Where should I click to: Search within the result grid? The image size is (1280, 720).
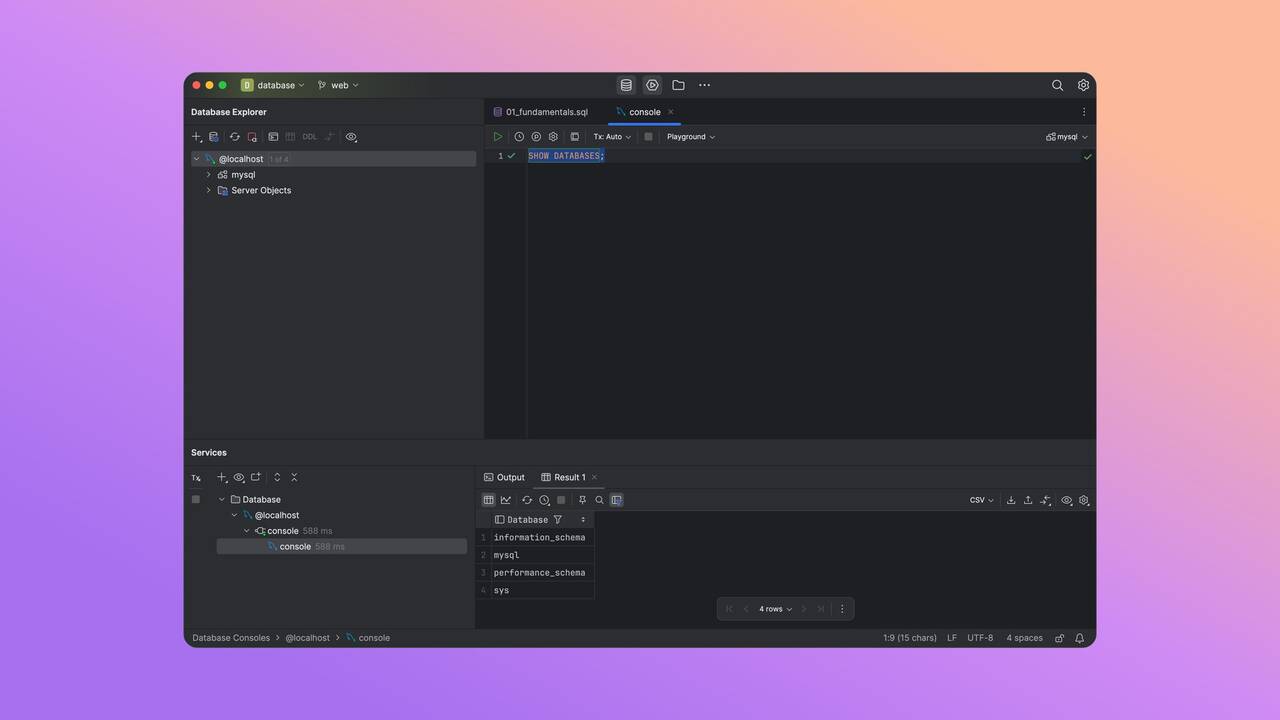599,500
